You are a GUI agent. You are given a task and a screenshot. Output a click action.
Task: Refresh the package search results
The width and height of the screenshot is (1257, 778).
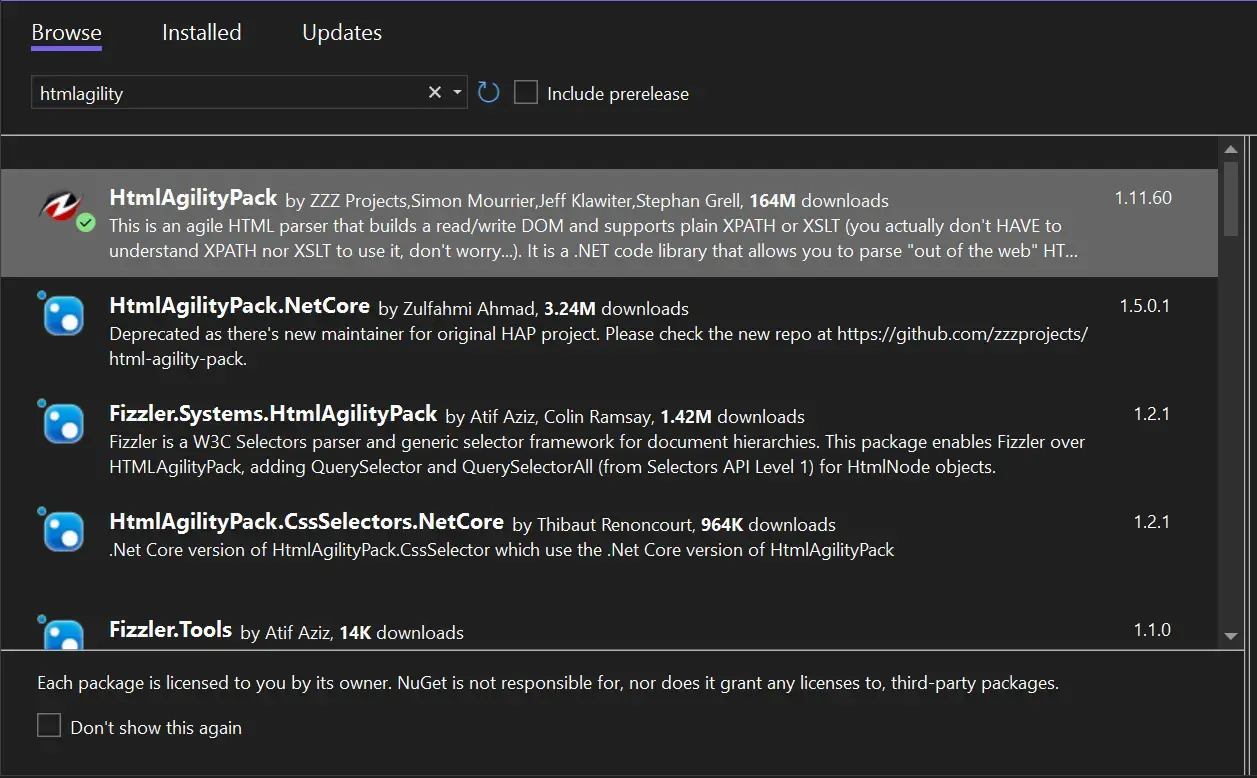(x=488, y=93)
